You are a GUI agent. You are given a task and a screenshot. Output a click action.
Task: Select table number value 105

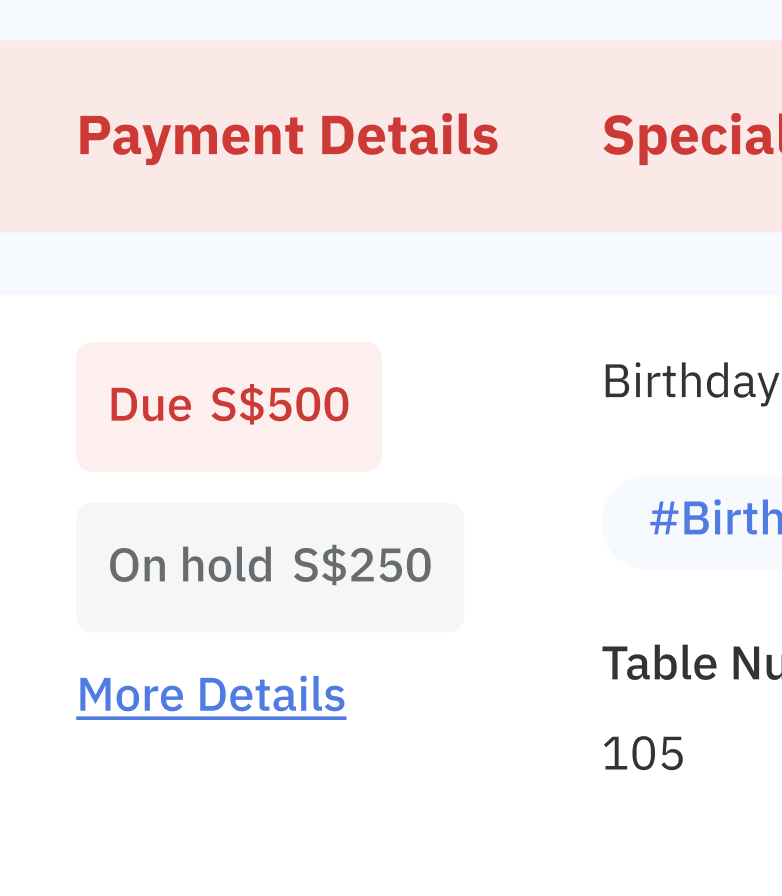pyautogui.click(x=643, y=753)
